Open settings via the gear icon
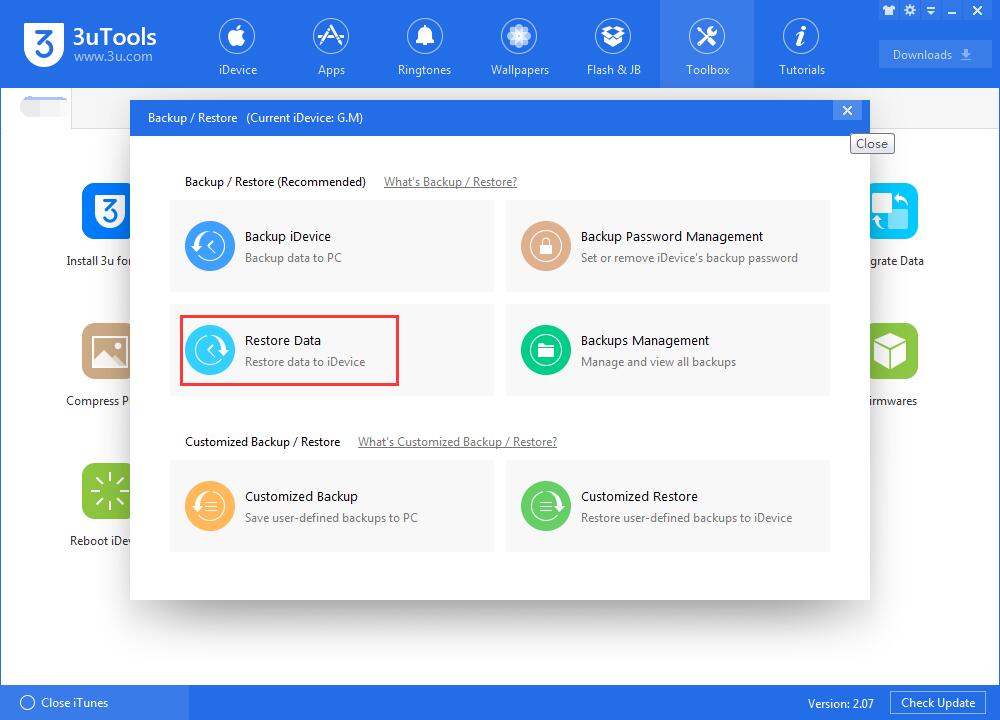The width and height of the screenshot is (1000, 720). click(x=910, y=10)
